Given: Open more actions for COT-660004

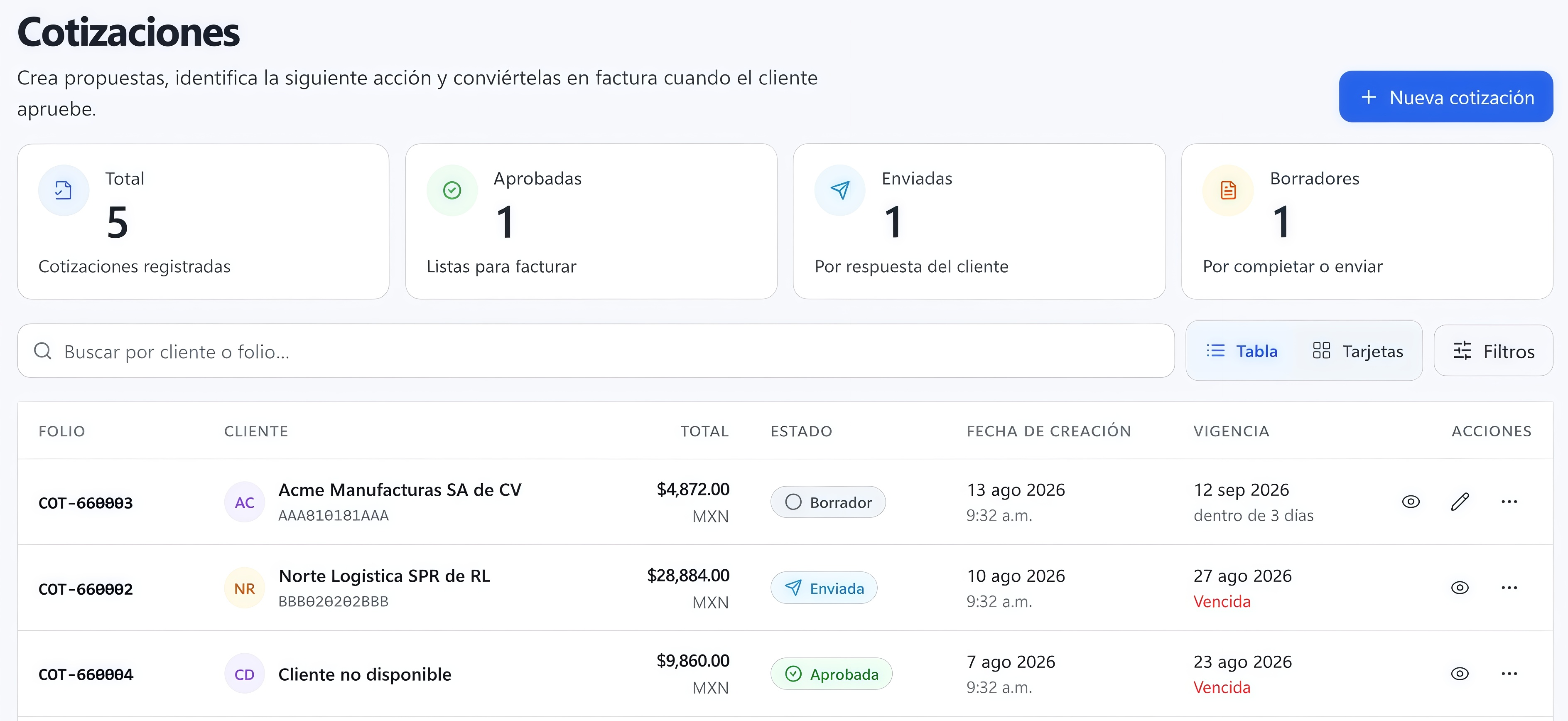Looking at the screenshot, I should pos(1509,674).
